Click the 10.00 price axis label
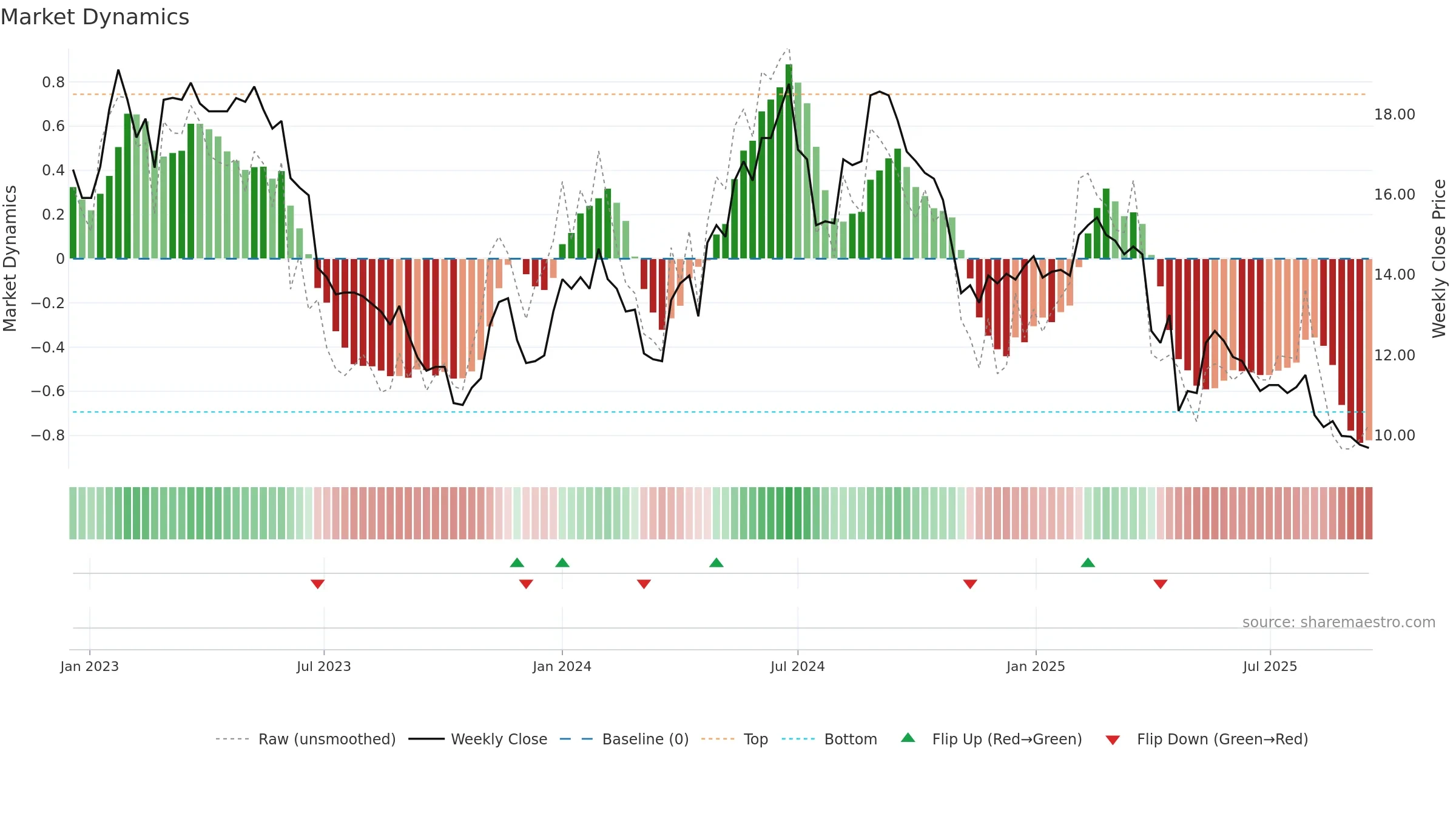 pos(1395,435)
